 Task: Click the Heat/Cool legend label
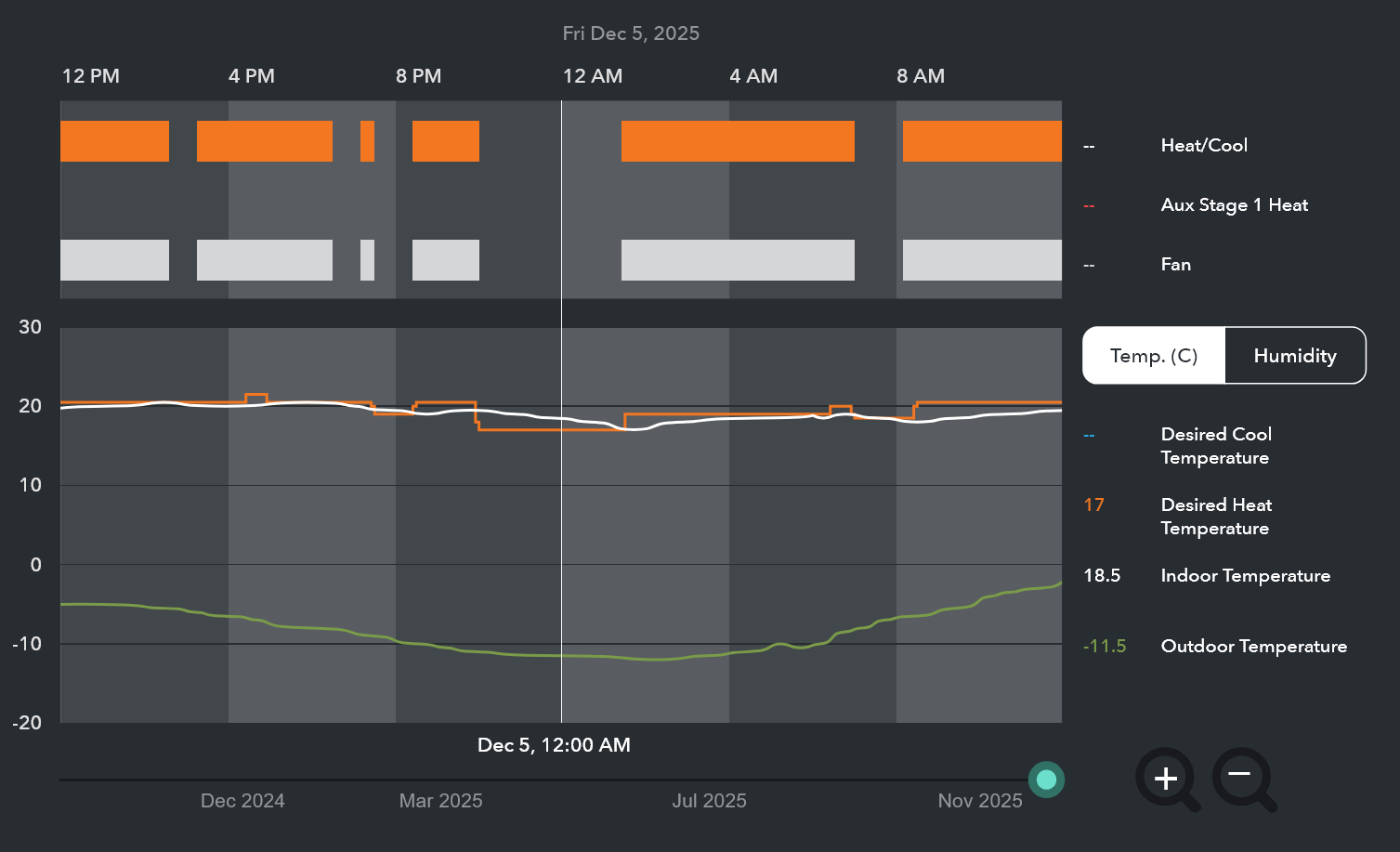point(1203,146)
